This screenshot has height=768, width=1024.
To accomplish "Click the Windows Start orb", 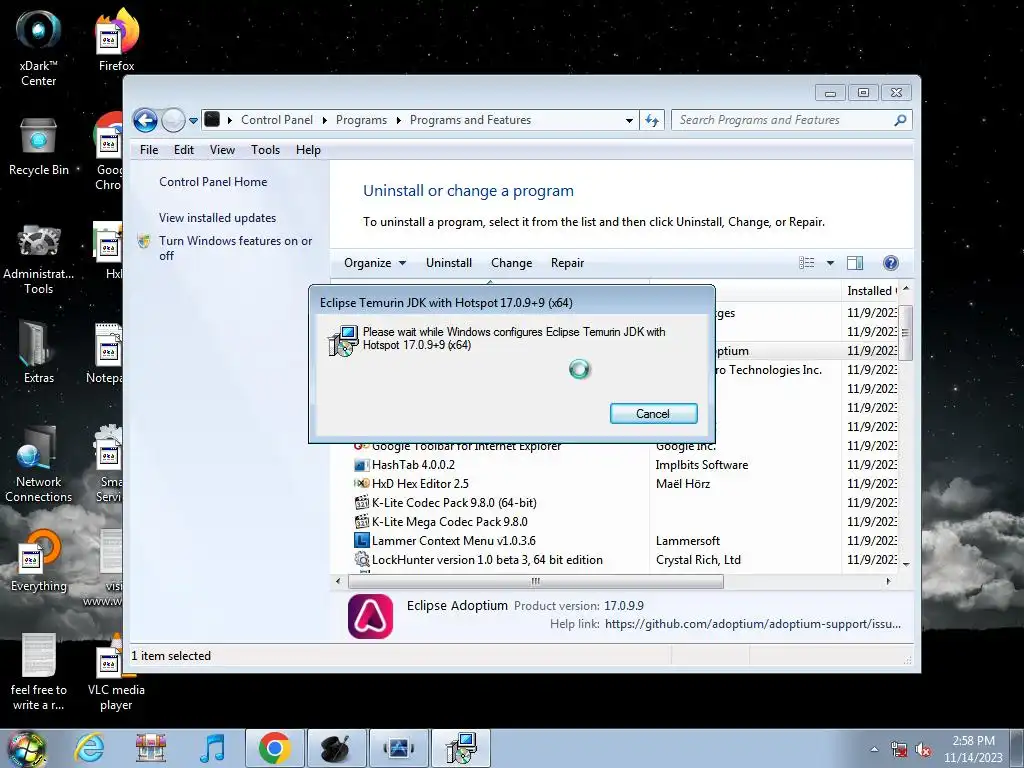I will point(26,748).
